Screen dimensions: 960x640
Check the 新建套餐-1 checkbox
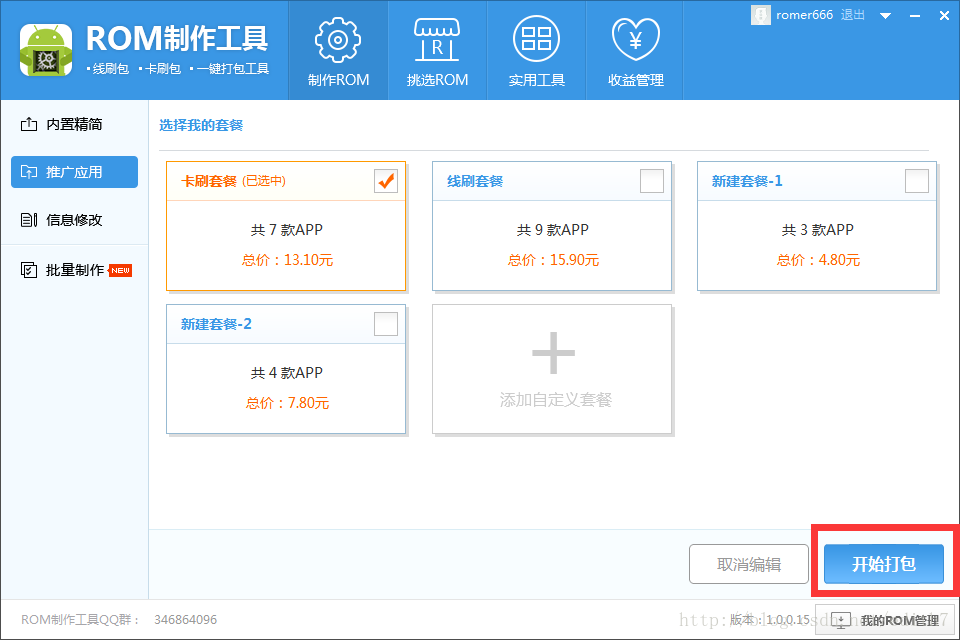[917, 181]
